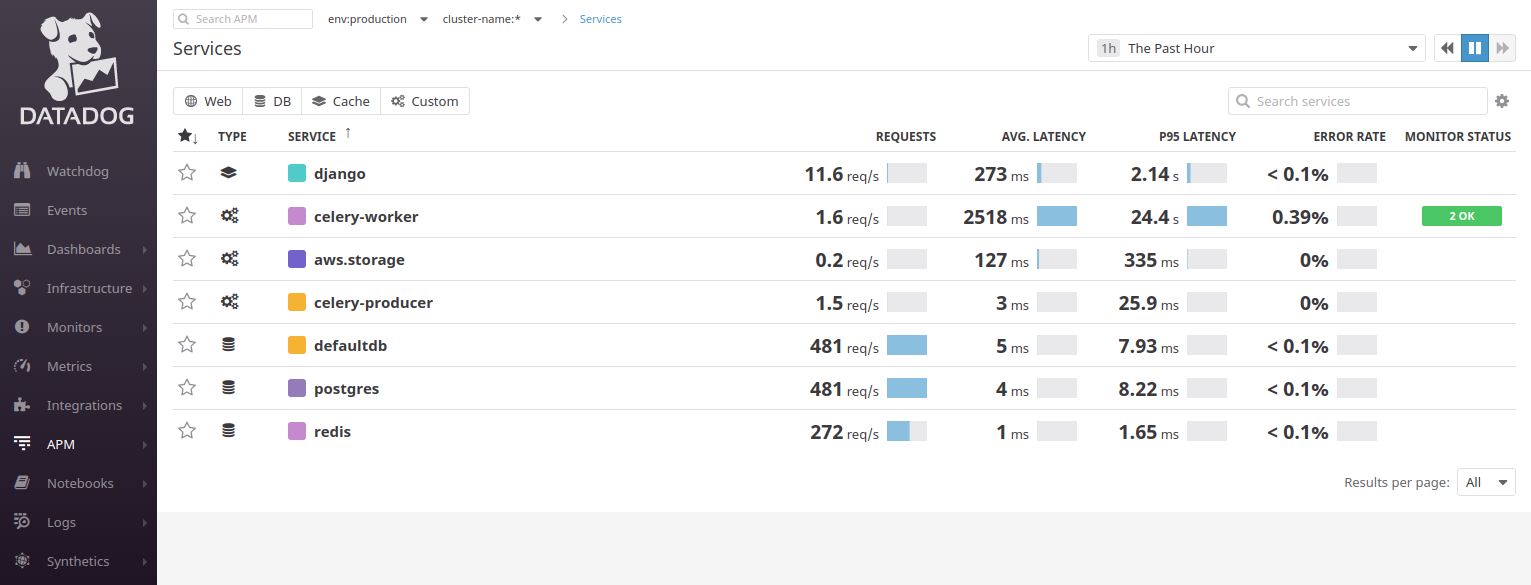The height and width of the screenshot is (585, 1531).
Task: Click the celery-worker custom type icon
Action: 229,216
